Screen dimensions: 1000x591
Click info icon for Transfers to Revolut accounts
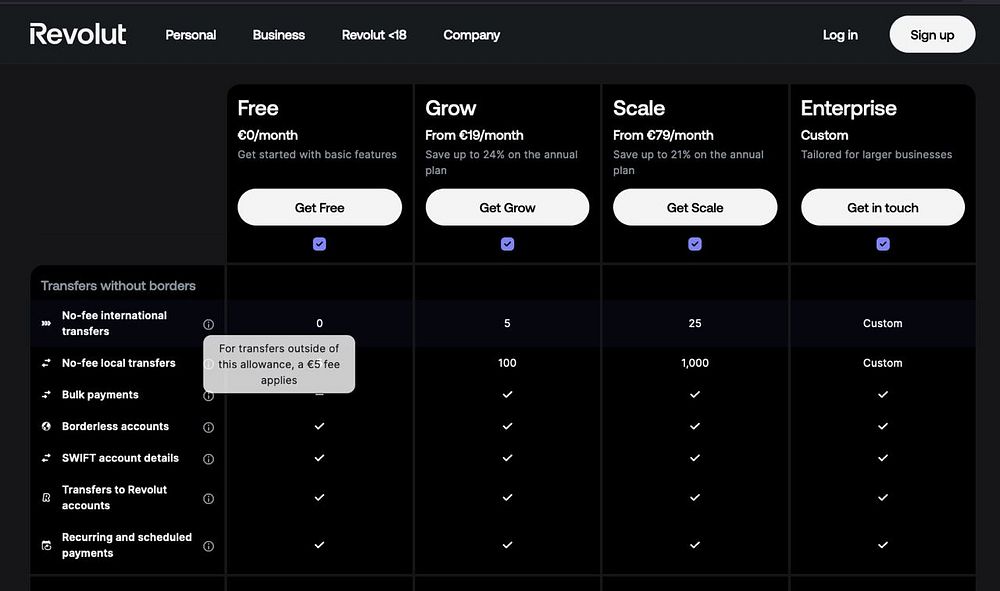[x=208, y=498]
